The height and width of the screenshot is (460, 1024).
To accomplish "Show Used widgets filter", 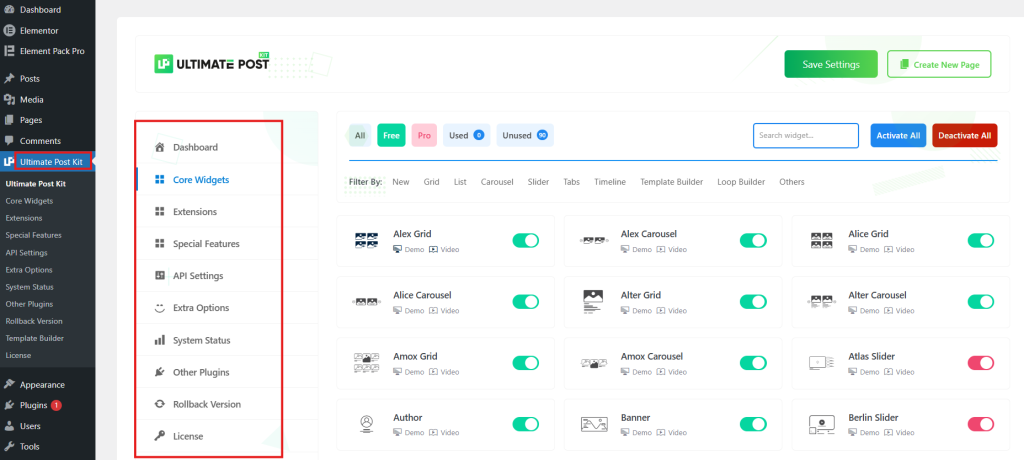I will (x=466, y=135).
